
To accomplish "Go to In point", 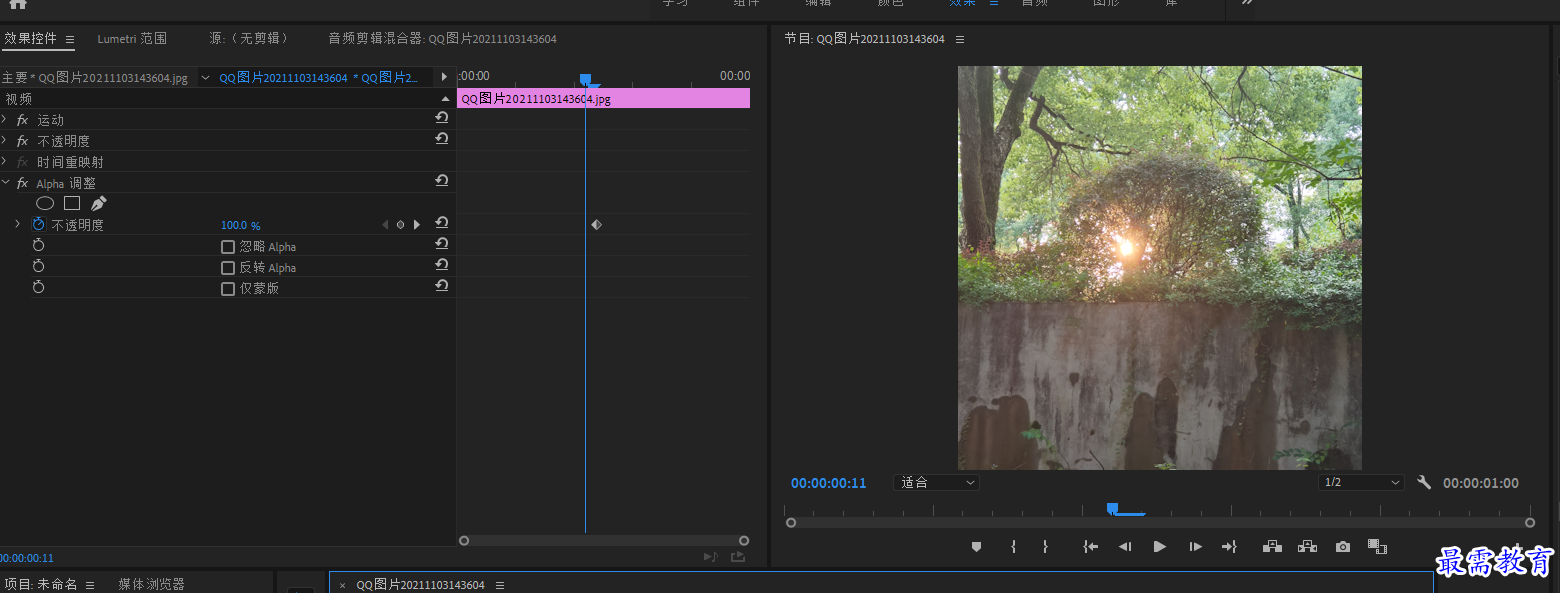I will 1091,547.
